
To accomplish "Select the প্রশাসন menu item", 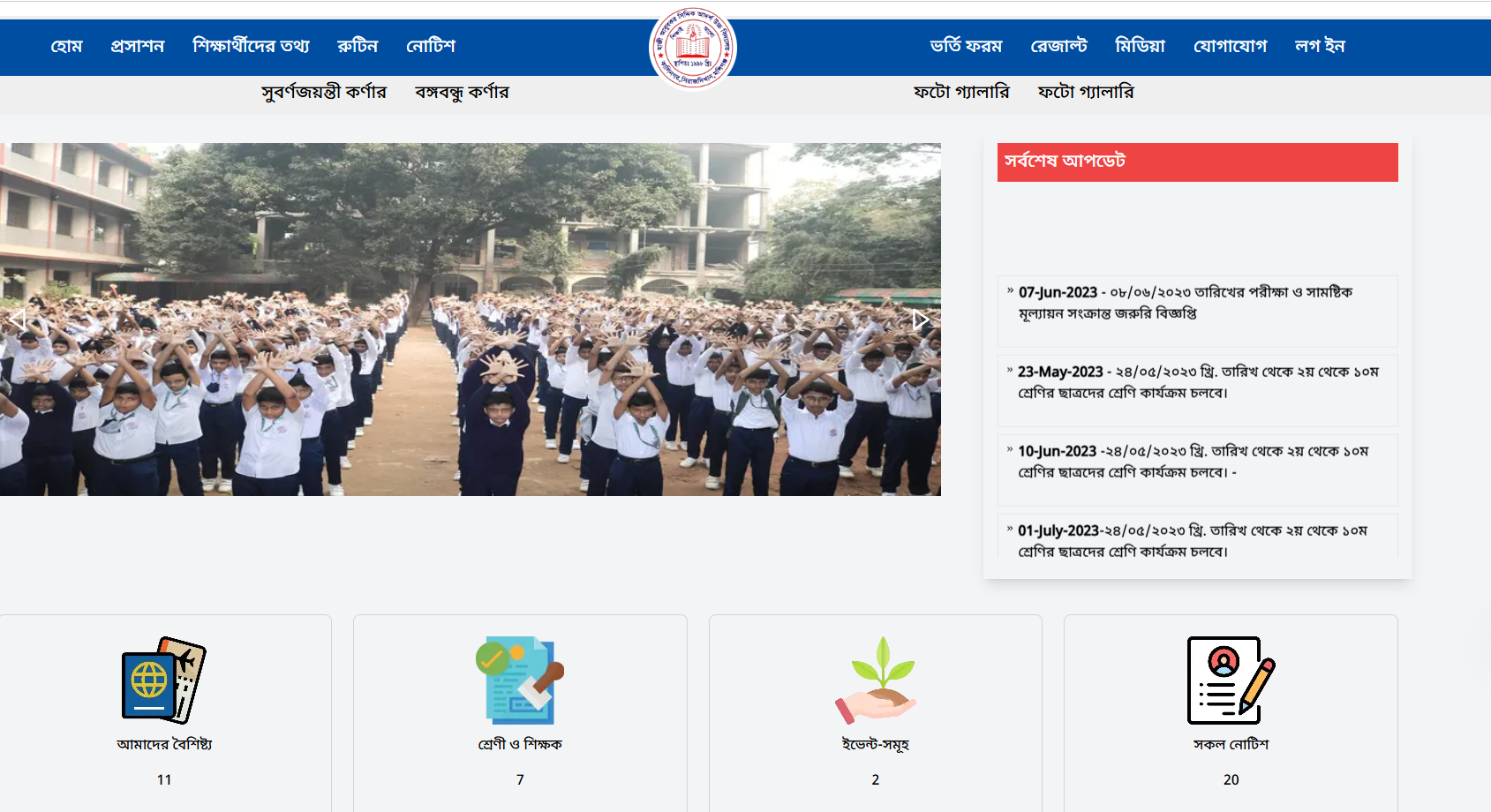I will [138, 46].
